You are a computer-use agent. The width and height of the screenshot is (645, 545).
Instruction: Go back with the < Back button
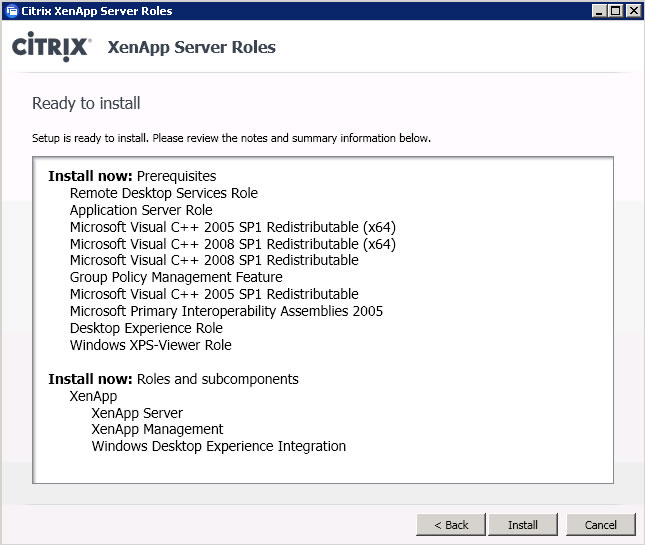click(451, 524)
